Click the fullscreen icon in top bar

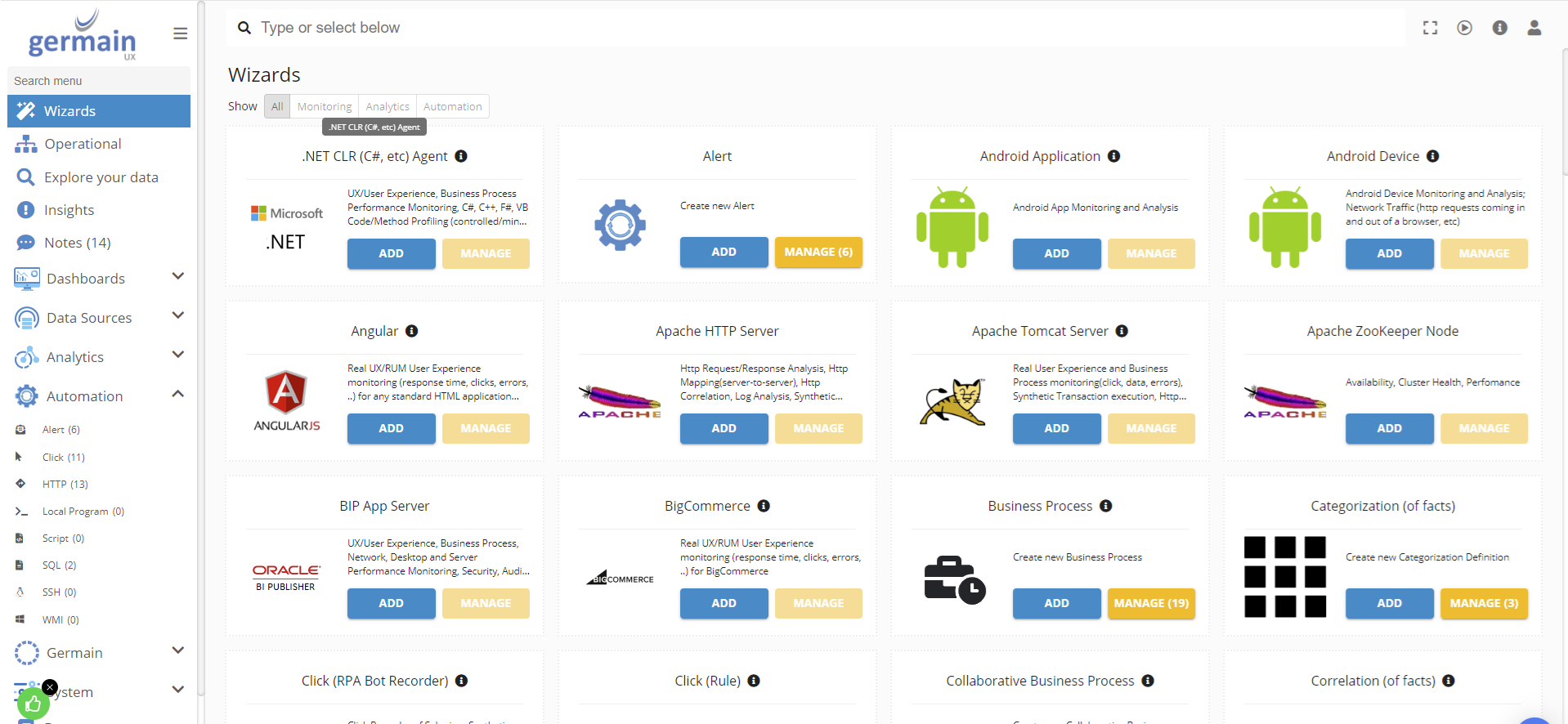pyautogui.click(x=1430, y=28)
